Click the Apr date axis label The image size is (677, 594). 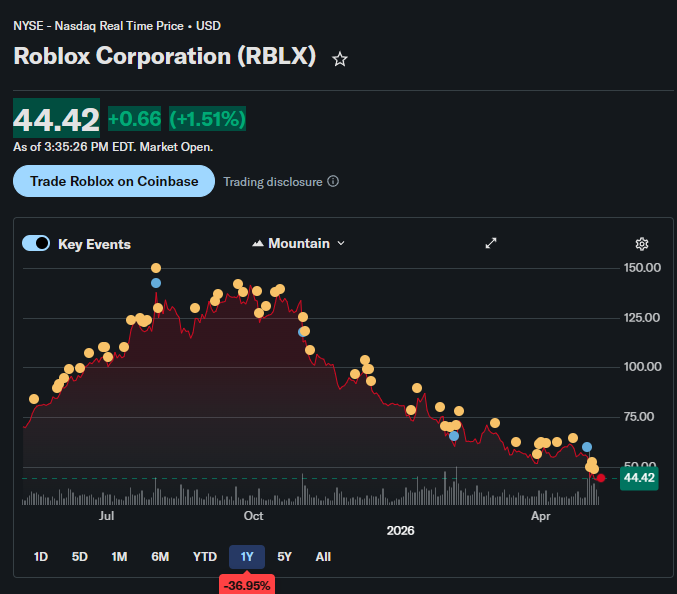[541, 516]
